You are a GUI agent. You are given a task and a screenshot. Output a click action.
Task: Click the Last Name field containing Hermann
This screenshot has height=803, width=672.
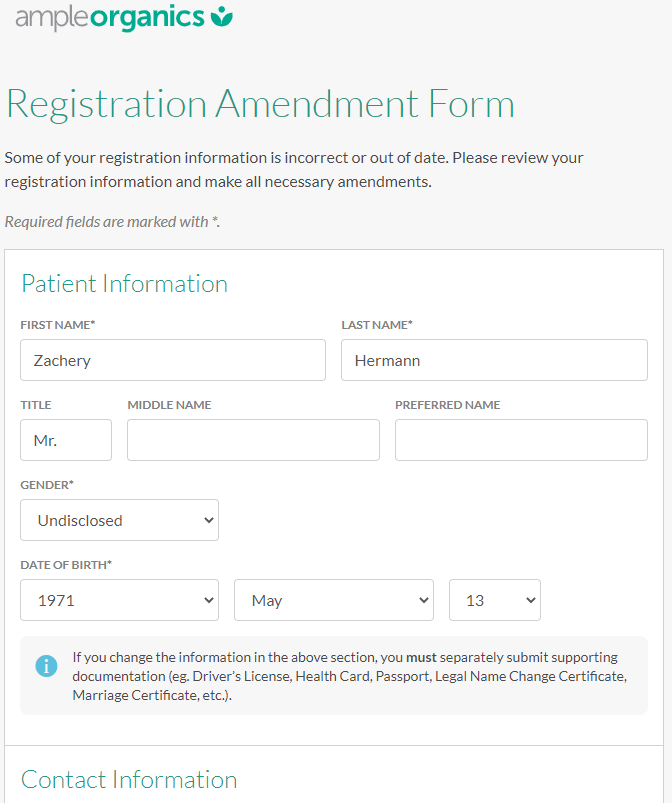(x=494, y=360)
